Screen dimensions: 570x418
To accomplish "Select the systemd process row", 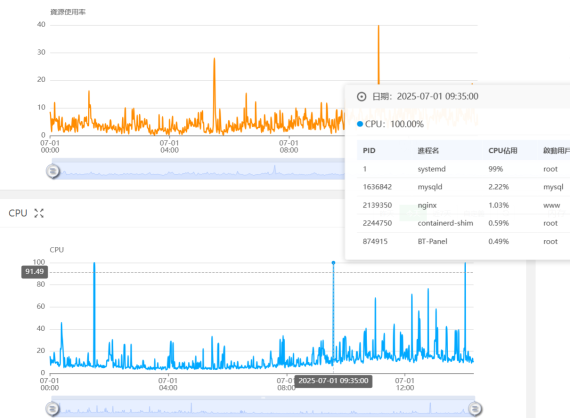I will click(463, 169).
